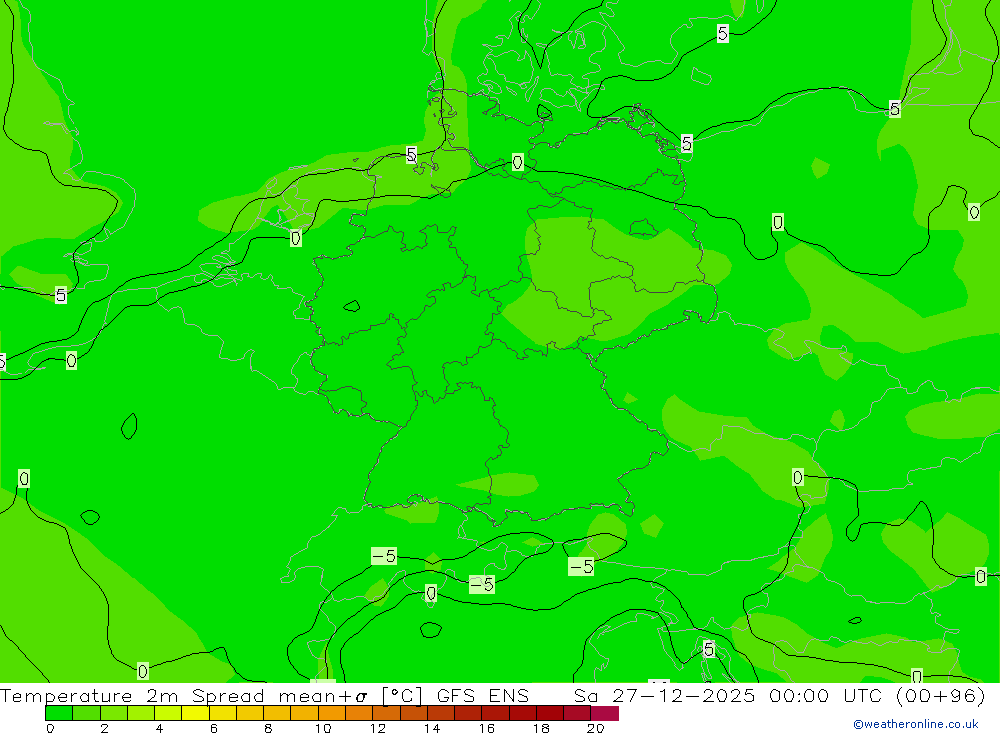Click the '0' contour label over the Dutch coast
Viewport: 1000px width, 733px height.
pos(295,239)
